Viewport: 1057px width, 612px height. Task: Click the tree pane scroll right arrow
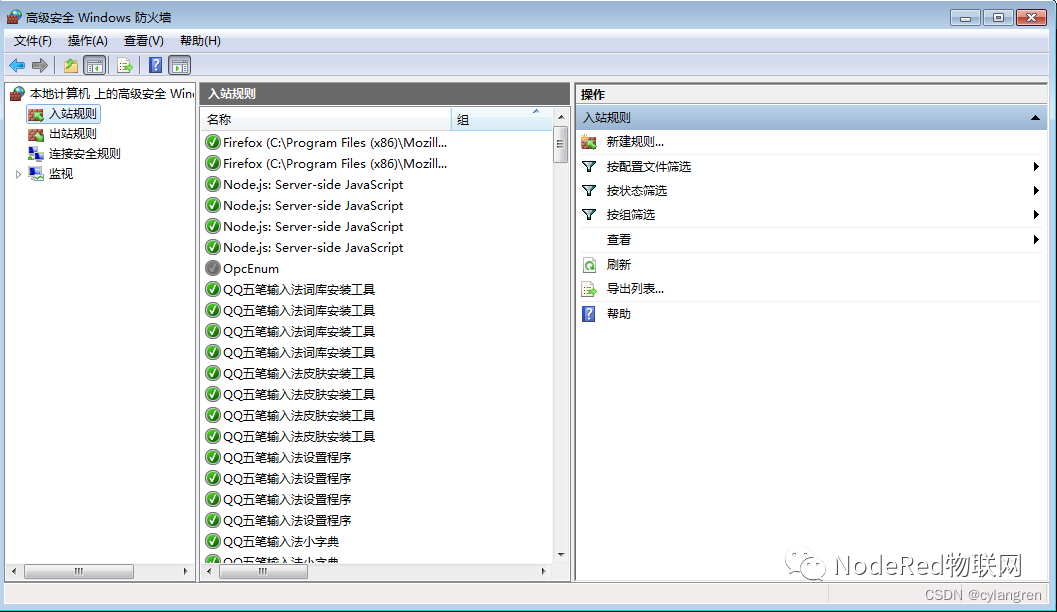(185, 572)
